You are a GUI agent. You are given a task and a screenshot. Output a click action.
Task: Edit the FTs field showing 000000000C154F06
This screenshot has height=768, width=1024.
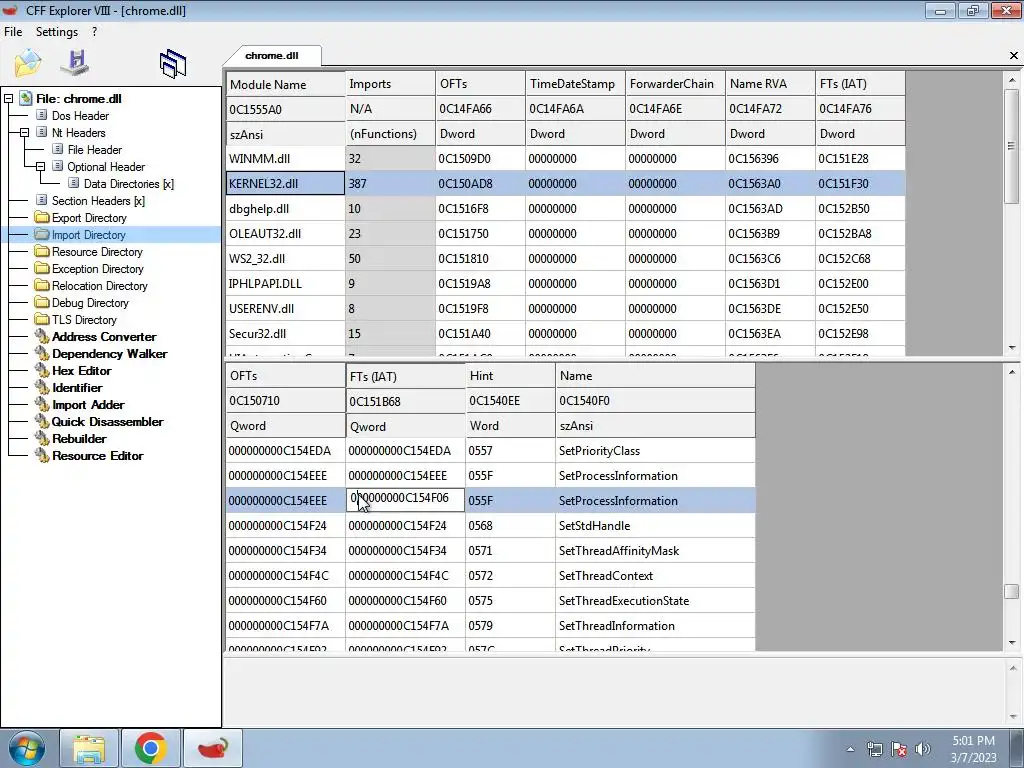coord(405,500)
